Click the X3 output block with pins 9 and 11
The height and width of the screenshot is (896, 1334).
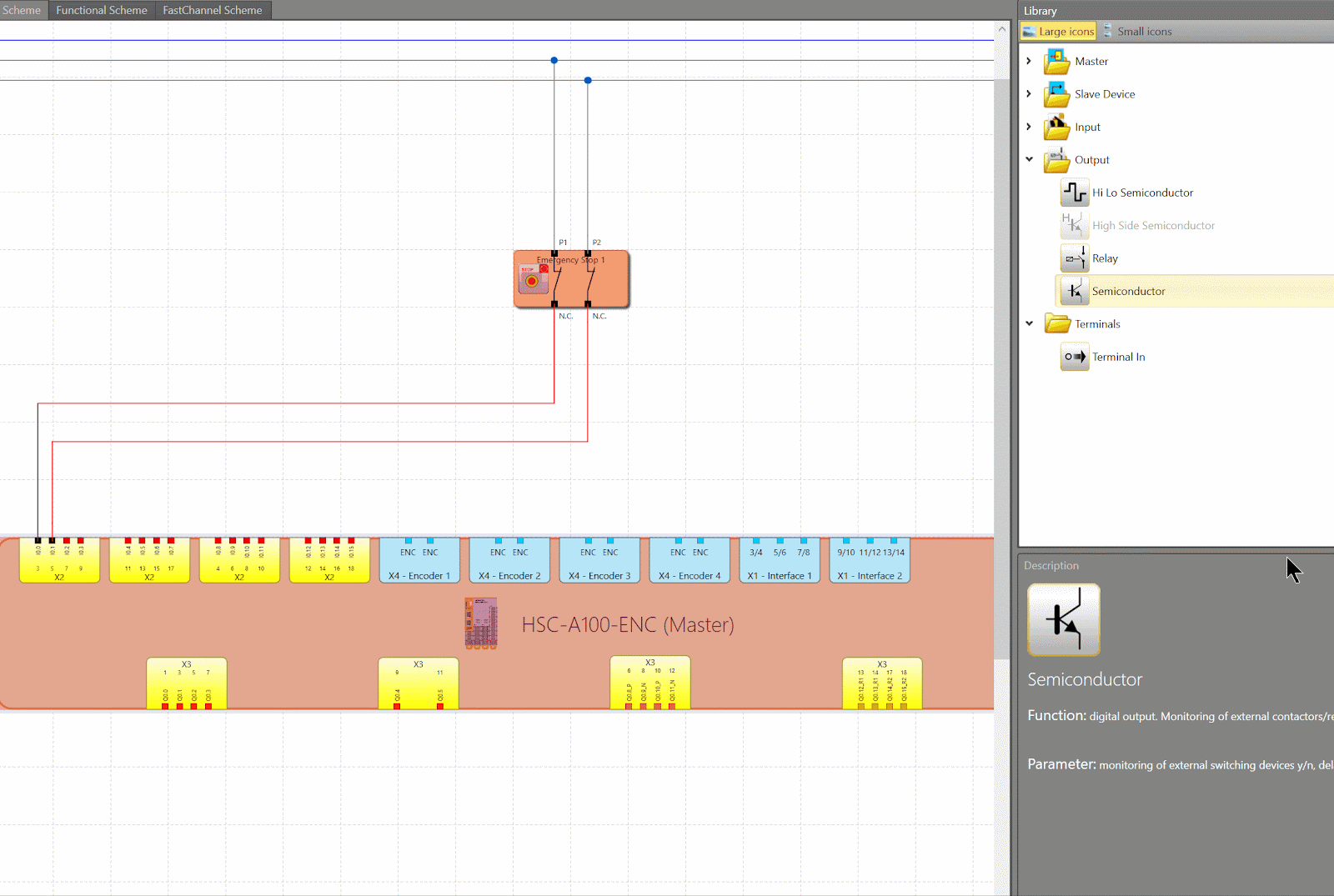point(419,683)
